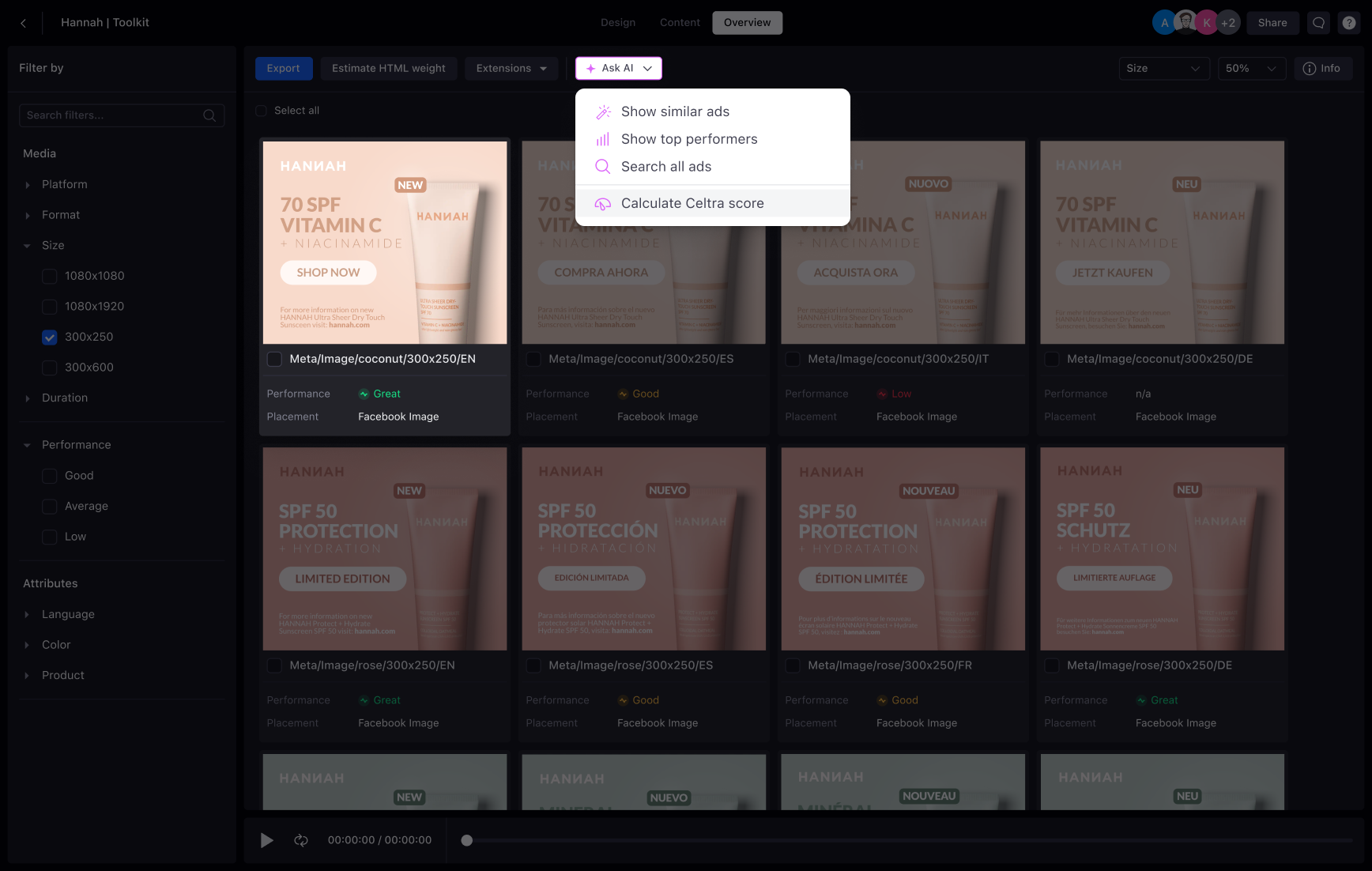
Task: Play the ad preview timeline
Action: pyautogui.click(x=267, y=840)
